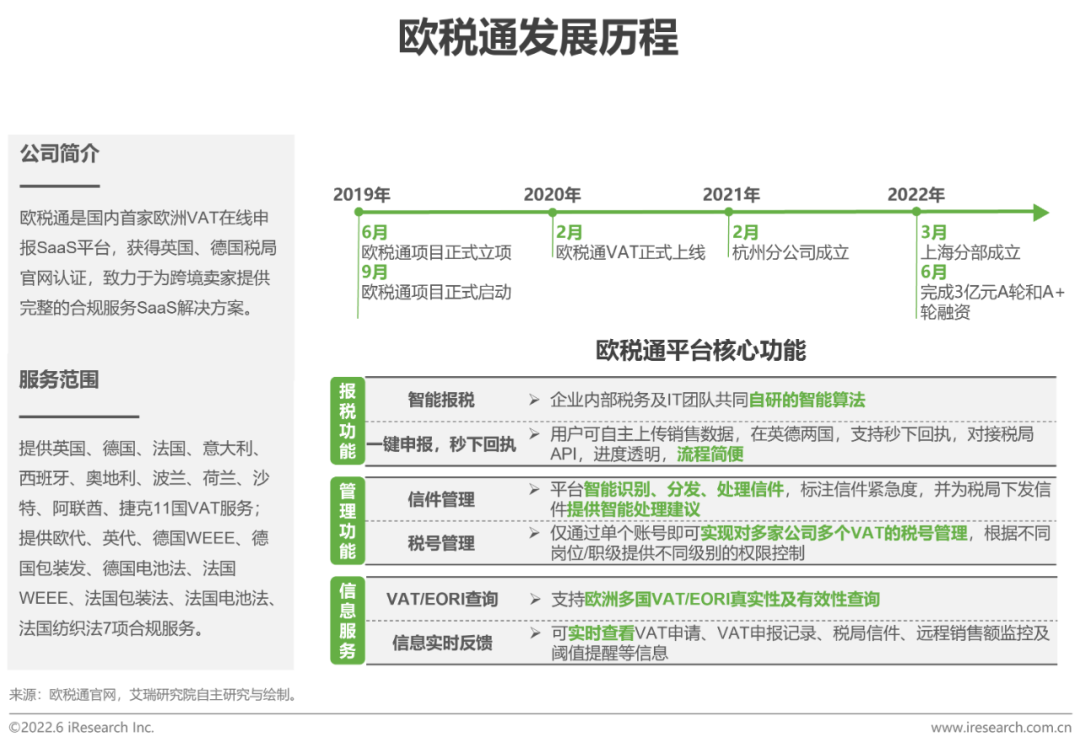Click 欧税通项目正式启动 event text
The width and height of the screenshot is (1080, 748).
click(x=437, y=293)
